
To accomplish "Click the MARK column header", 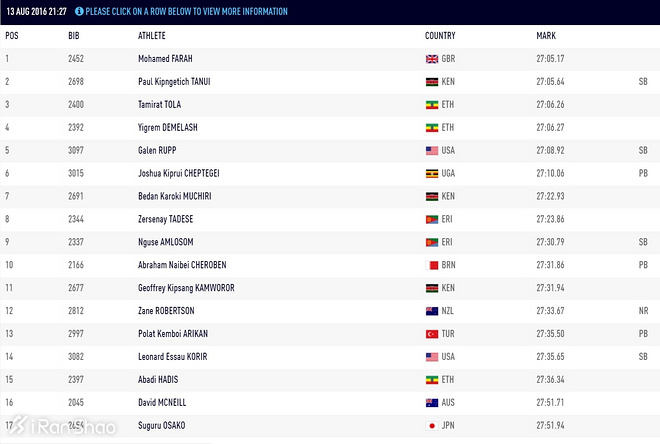I will click(x=546, y=36).
